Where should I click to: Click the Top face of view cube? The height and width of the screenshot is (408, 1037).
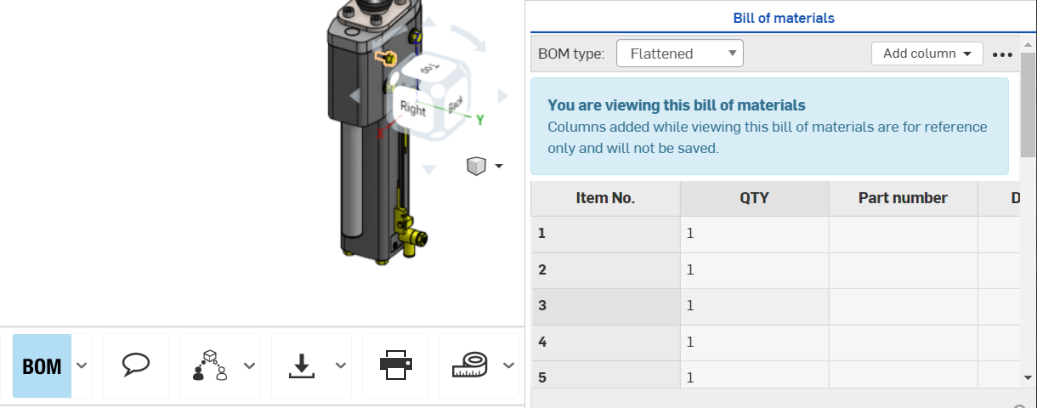coord(428,69)
